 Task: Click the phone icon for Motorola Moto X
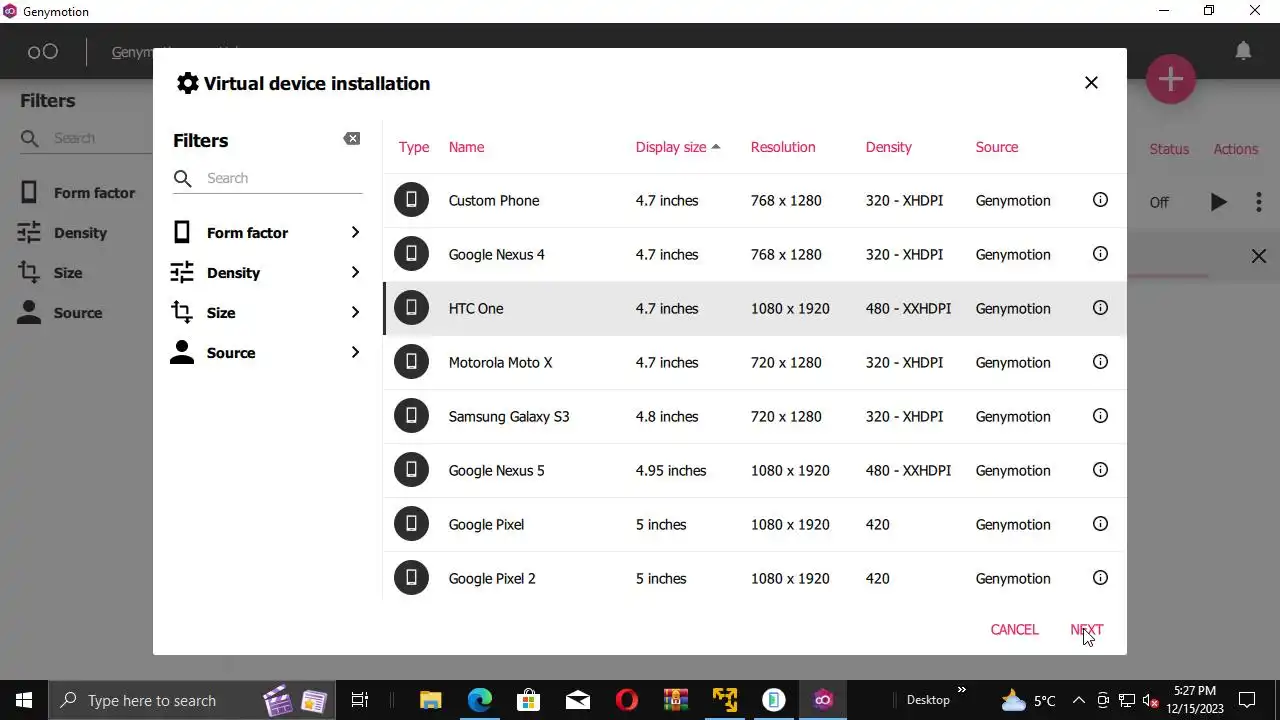[x=411, y=362]
